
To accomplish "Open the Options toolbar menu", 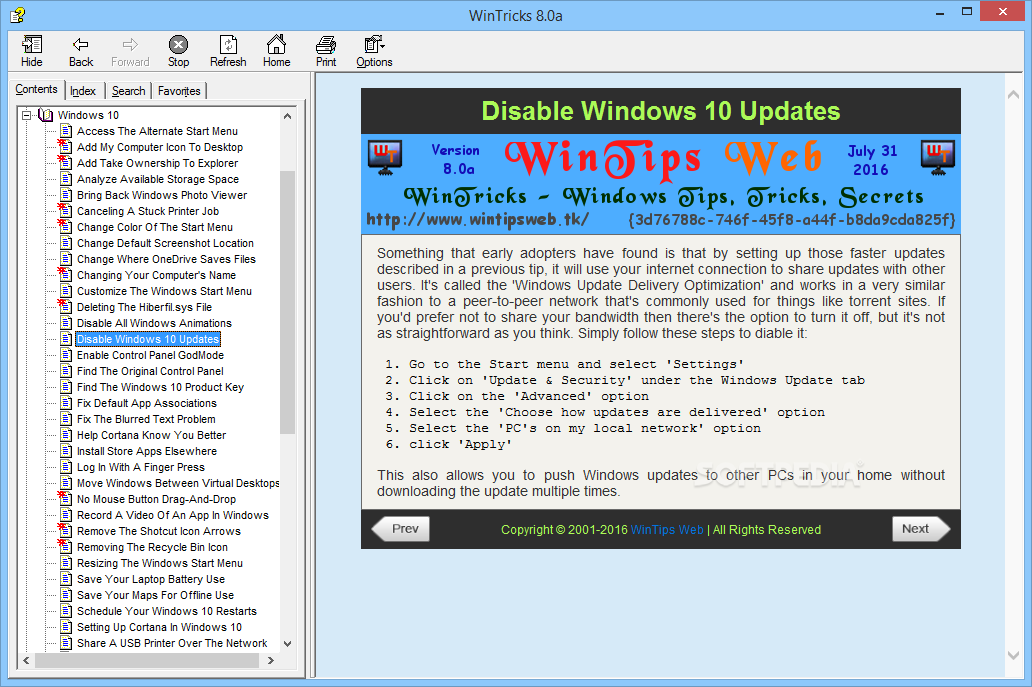I will tap(374, 51).
